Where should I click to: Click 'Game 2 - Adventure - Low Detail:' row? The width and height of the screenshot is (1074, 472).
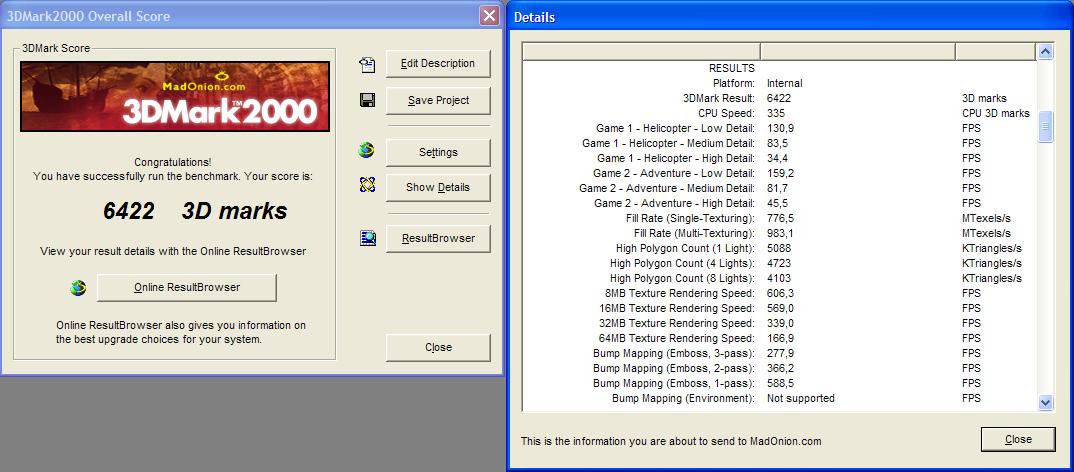(779, 173)
